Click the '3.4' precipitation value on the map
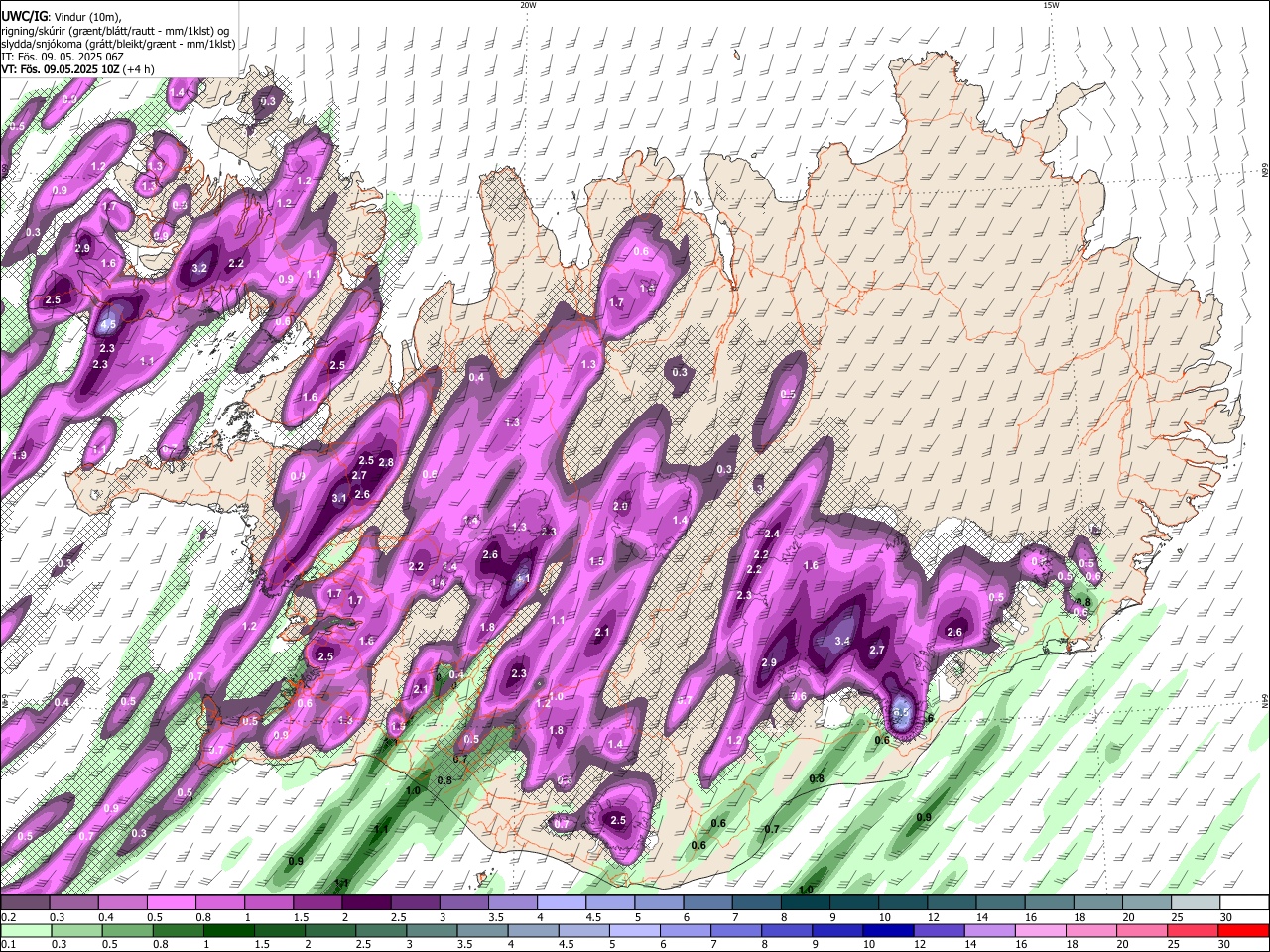 pos(842,642)
